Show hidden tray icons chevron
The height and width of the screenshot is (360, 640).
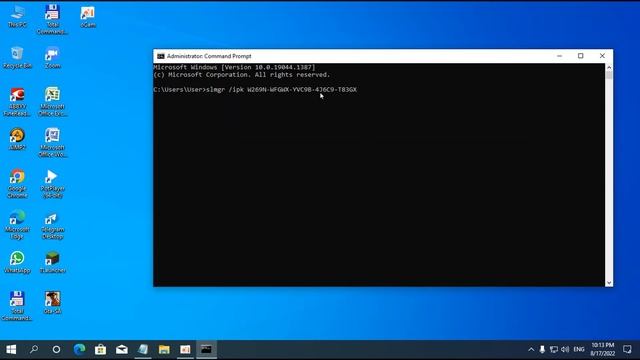point(531,349)
